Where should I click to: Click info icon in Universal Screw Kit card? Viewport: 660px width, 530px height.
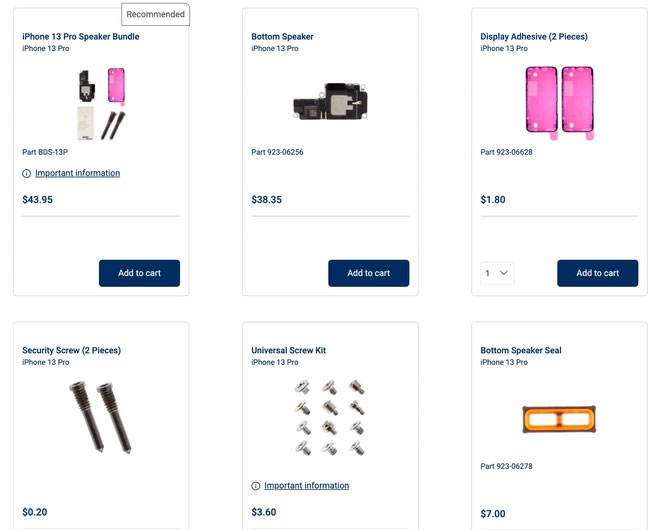[256, 486]
